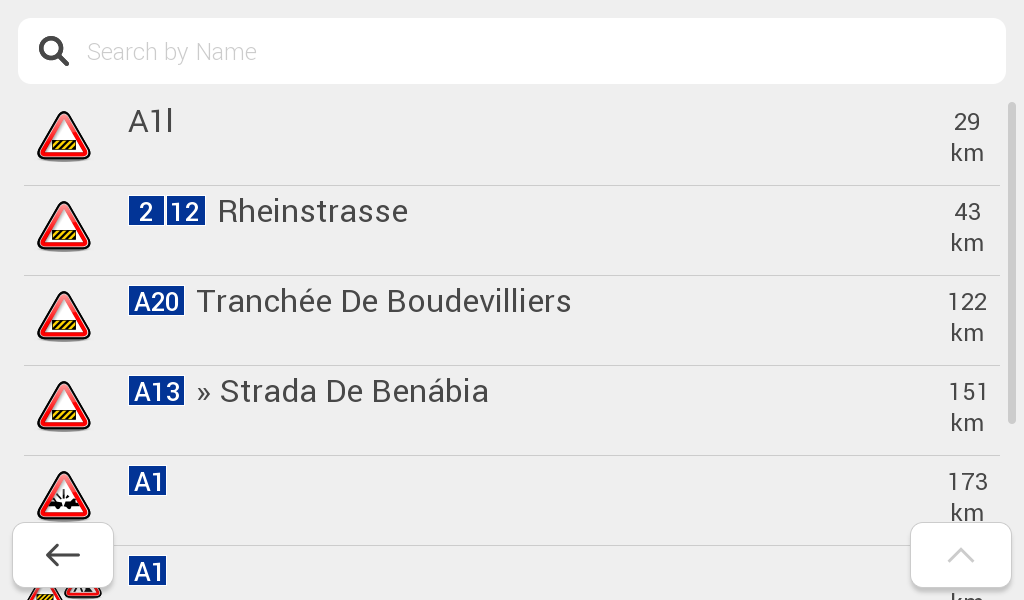Click the magnifying glass search icon

54,51
